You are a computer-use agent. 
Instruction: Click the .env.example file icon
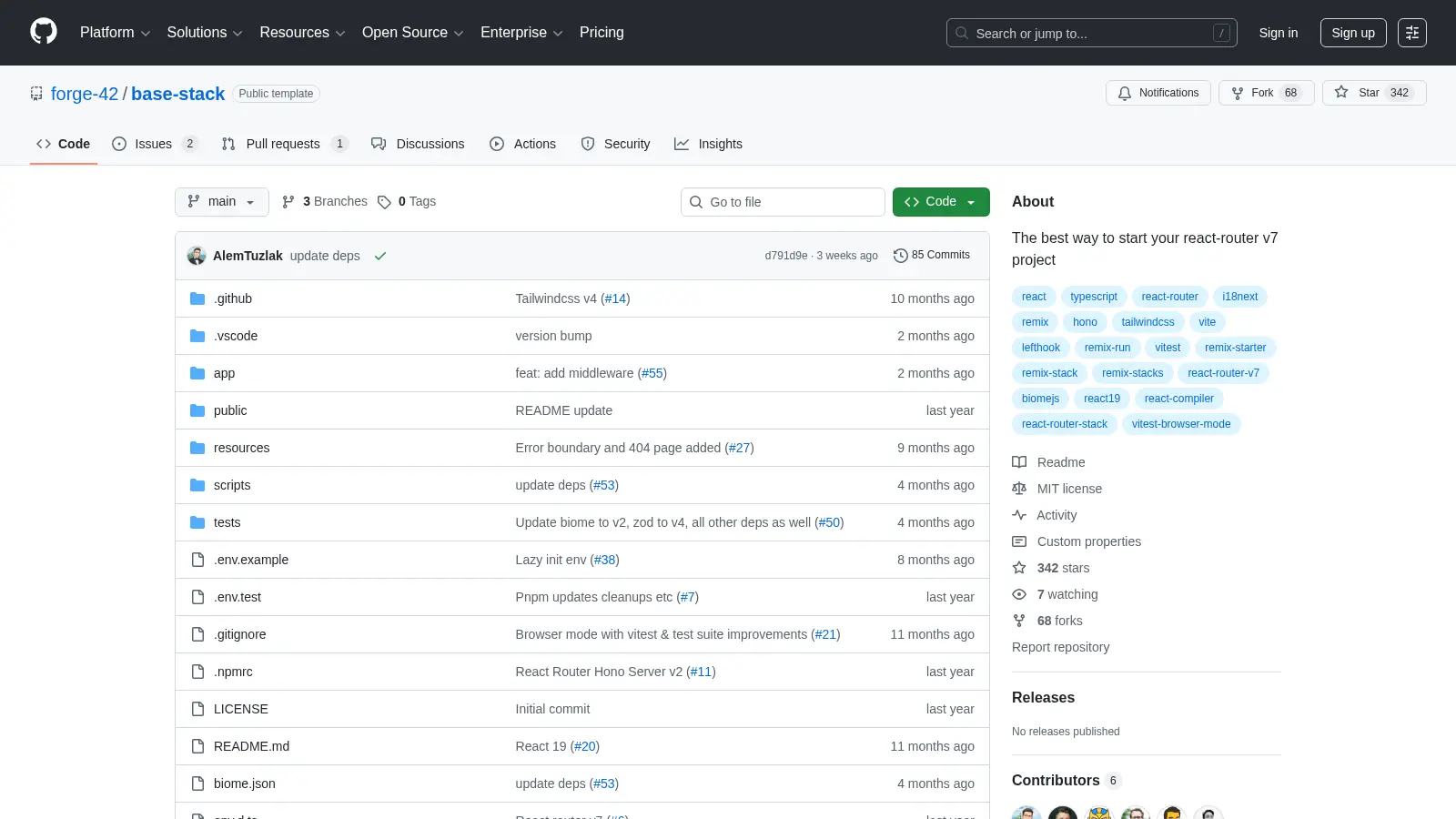(197, 560)
